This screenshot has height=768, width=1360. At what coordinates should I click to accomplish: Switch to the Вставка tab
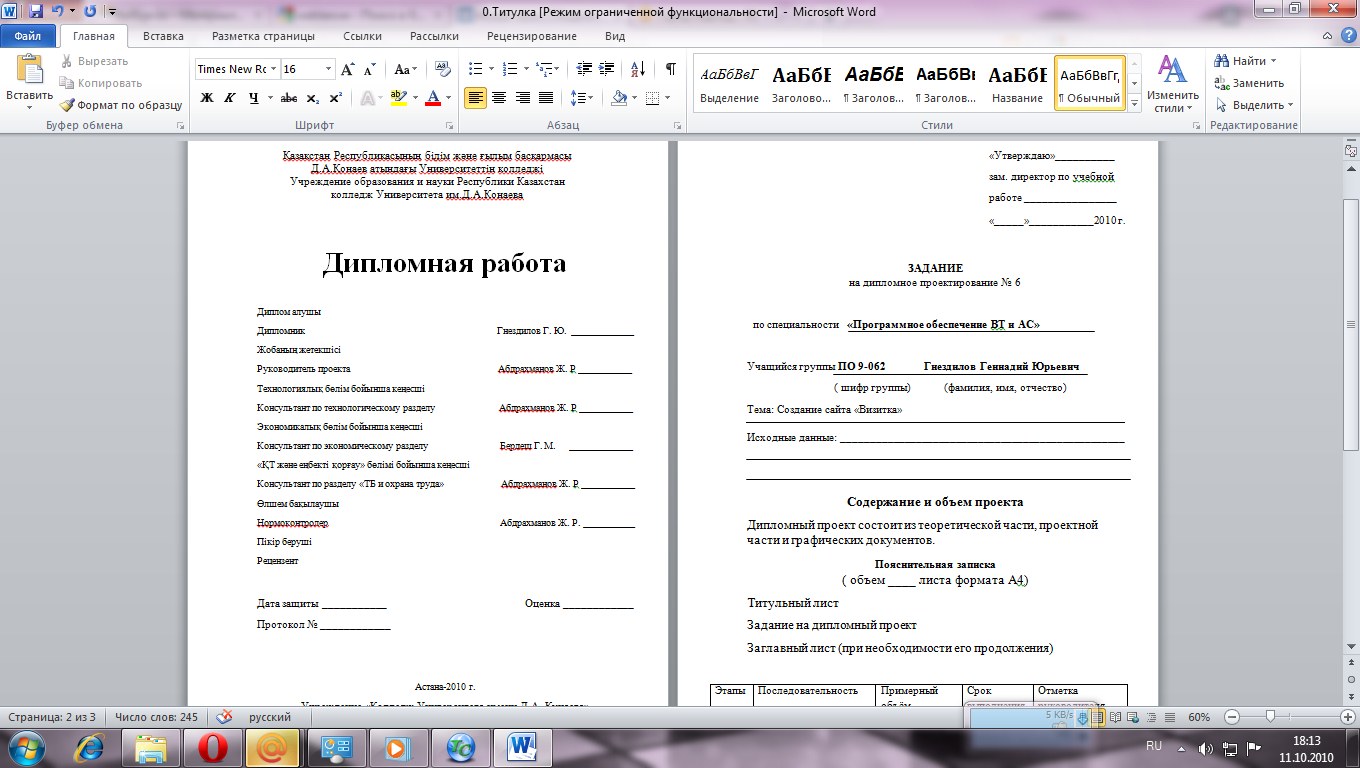[x=163, y=36]
